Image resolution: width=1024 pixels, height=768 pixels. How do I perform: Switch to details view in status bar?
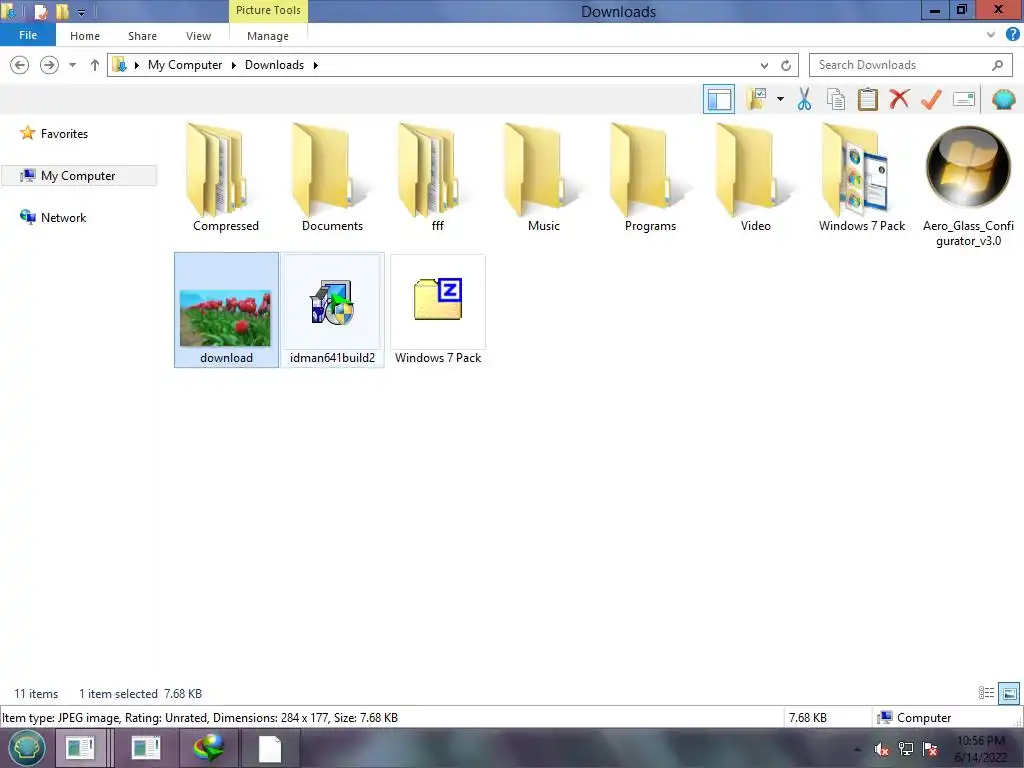coord(986,693)
